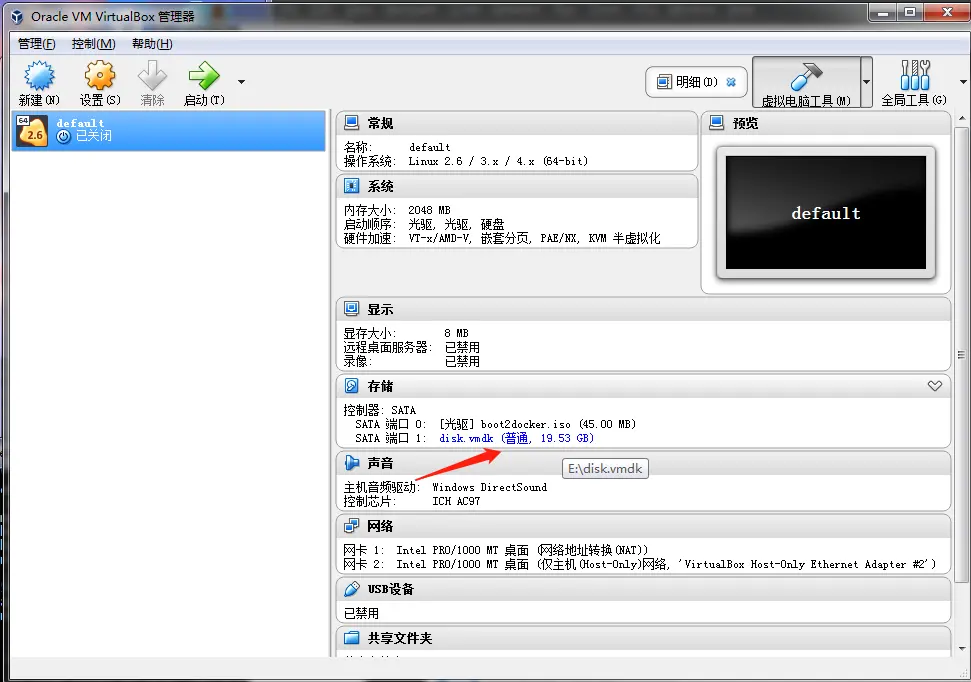Click the Windows DirectSound audio driver text
Viewport: 971px width, 682px height.
click(x=490, y=487)
